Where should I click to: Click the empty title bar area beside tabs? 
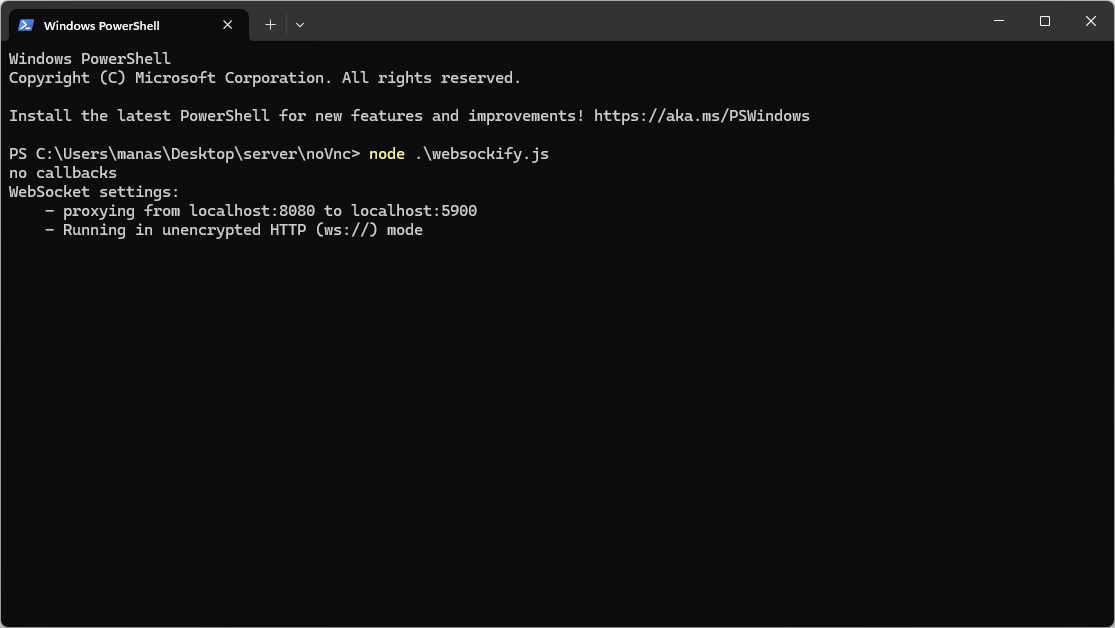pos(640,21)
